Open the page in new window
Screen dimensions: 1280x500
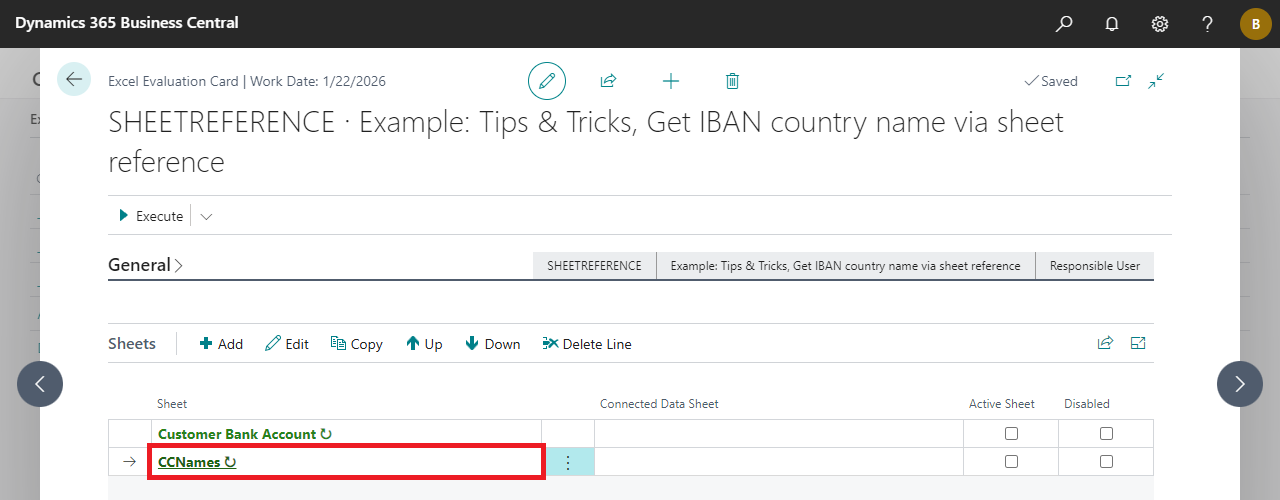point(1123,81)
